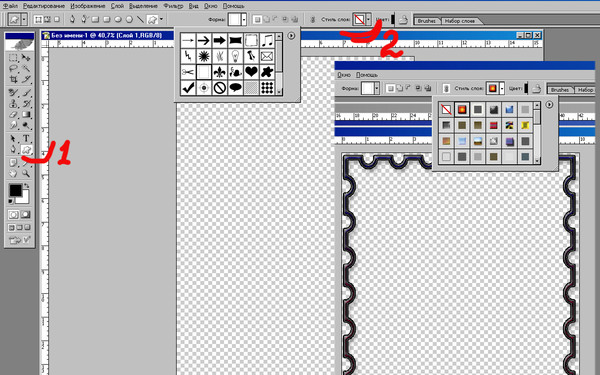Select the Custom Shape tool in toolbox

(x=26, y=150)
